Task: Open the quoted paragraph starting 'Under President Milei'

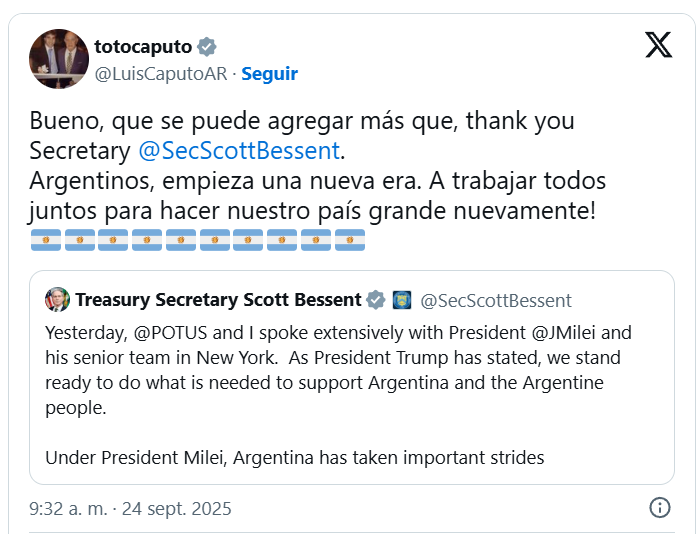Action: click(294, 457)
